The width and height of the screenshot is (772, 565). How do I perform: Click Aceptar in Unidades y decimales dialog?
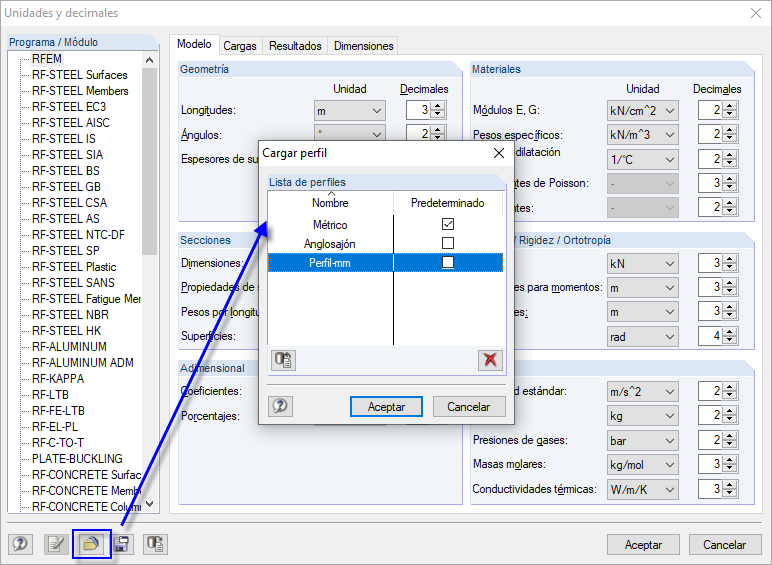tap(643, 545)
